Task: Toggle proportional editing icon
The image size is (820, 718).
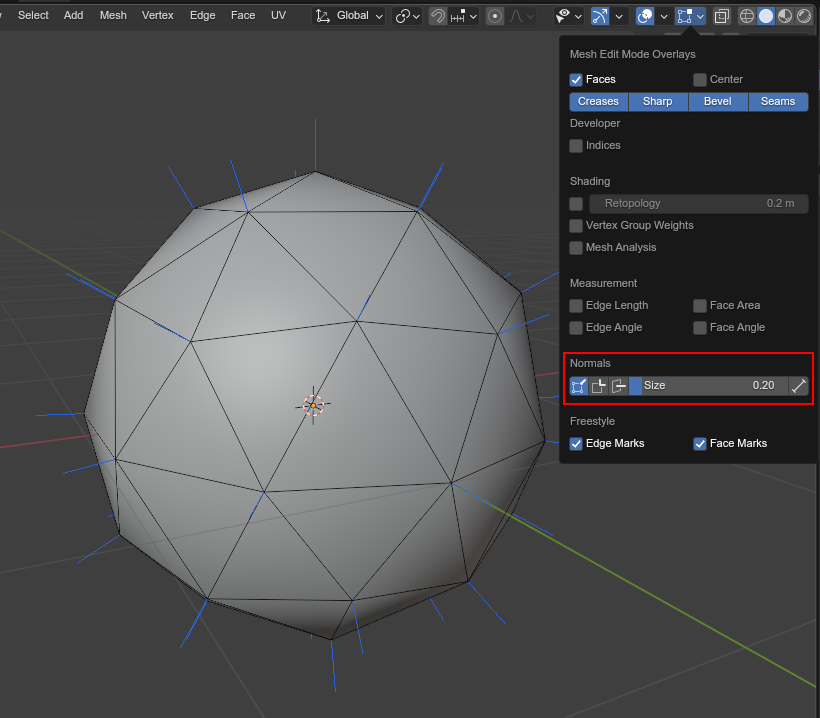Action: click(495, 17)
